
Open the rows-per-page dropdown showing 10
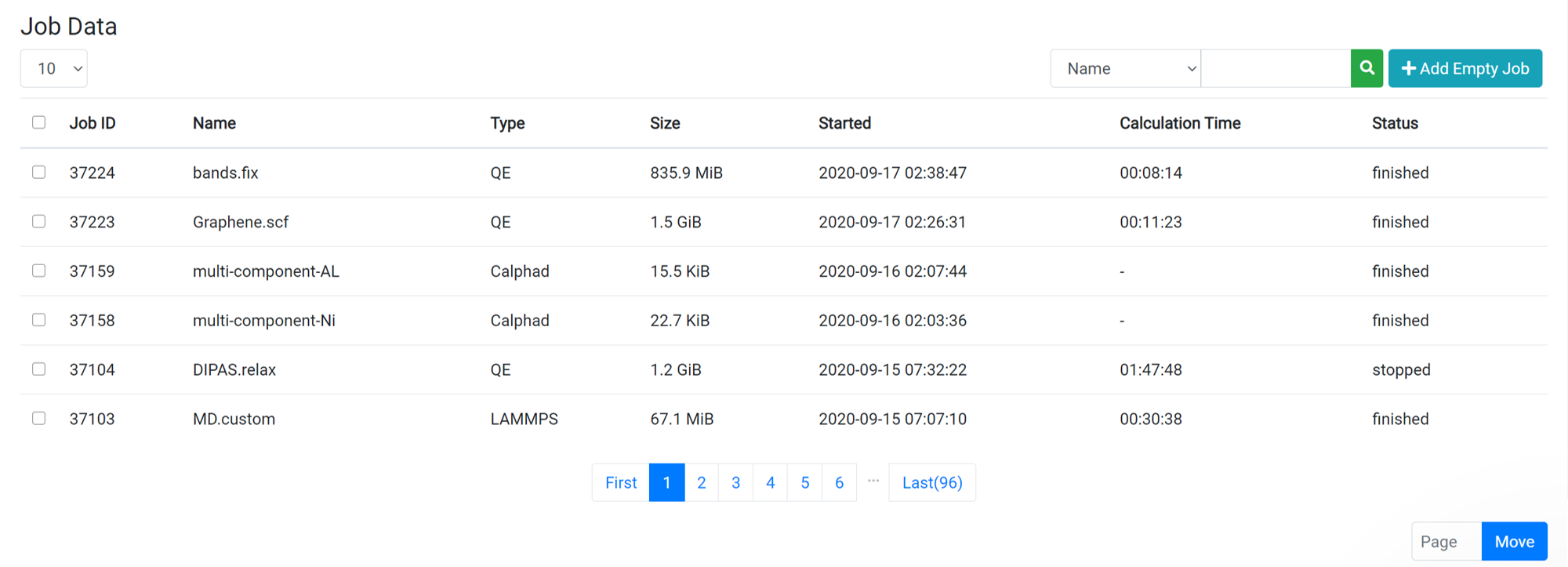[54, 68]
